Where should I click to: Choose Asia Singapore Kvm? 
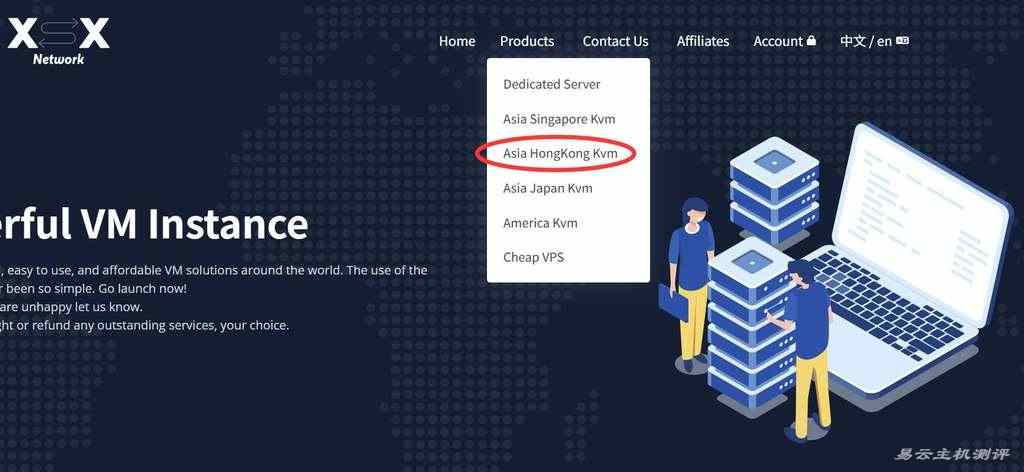(559, 119)
